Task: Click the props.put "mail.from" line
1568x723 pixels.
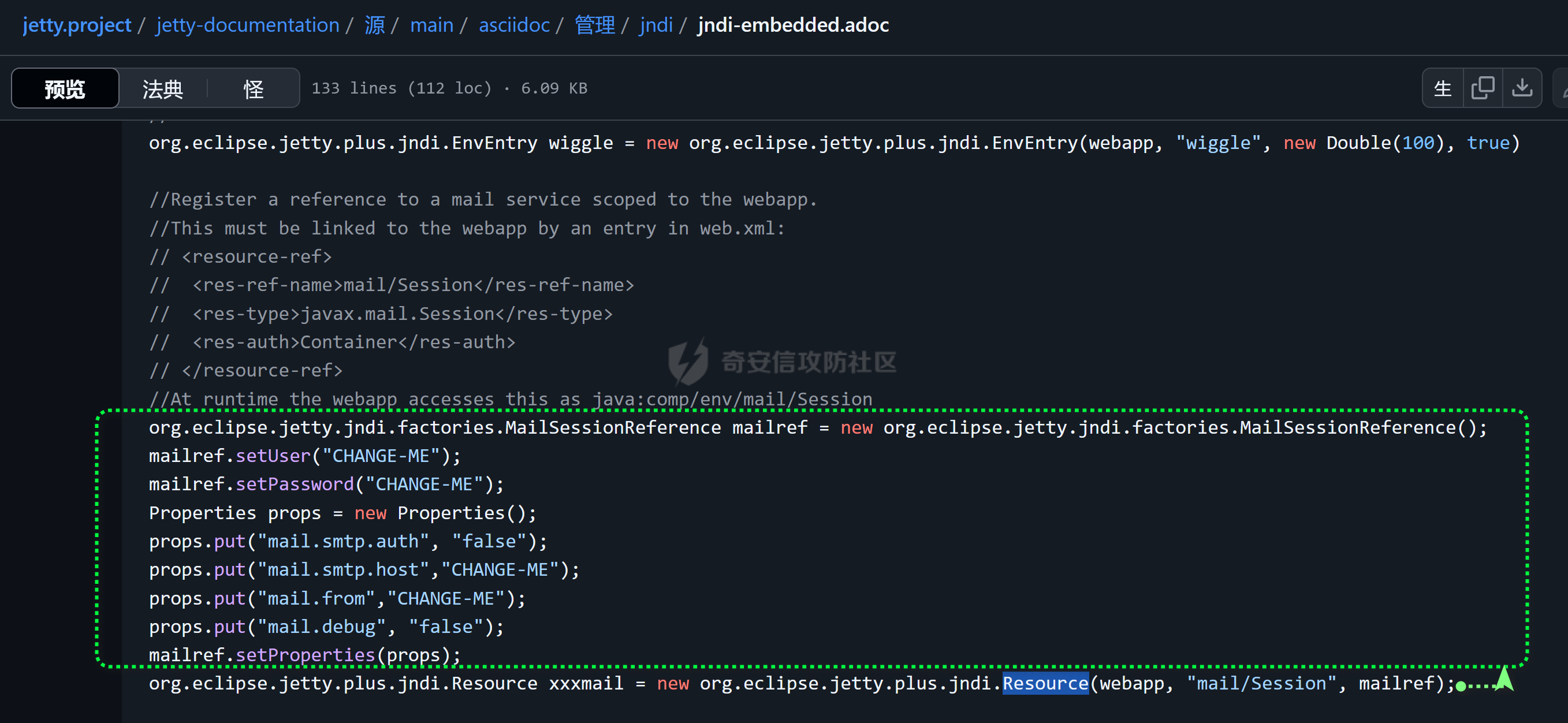Action: (x=337, y=598)
